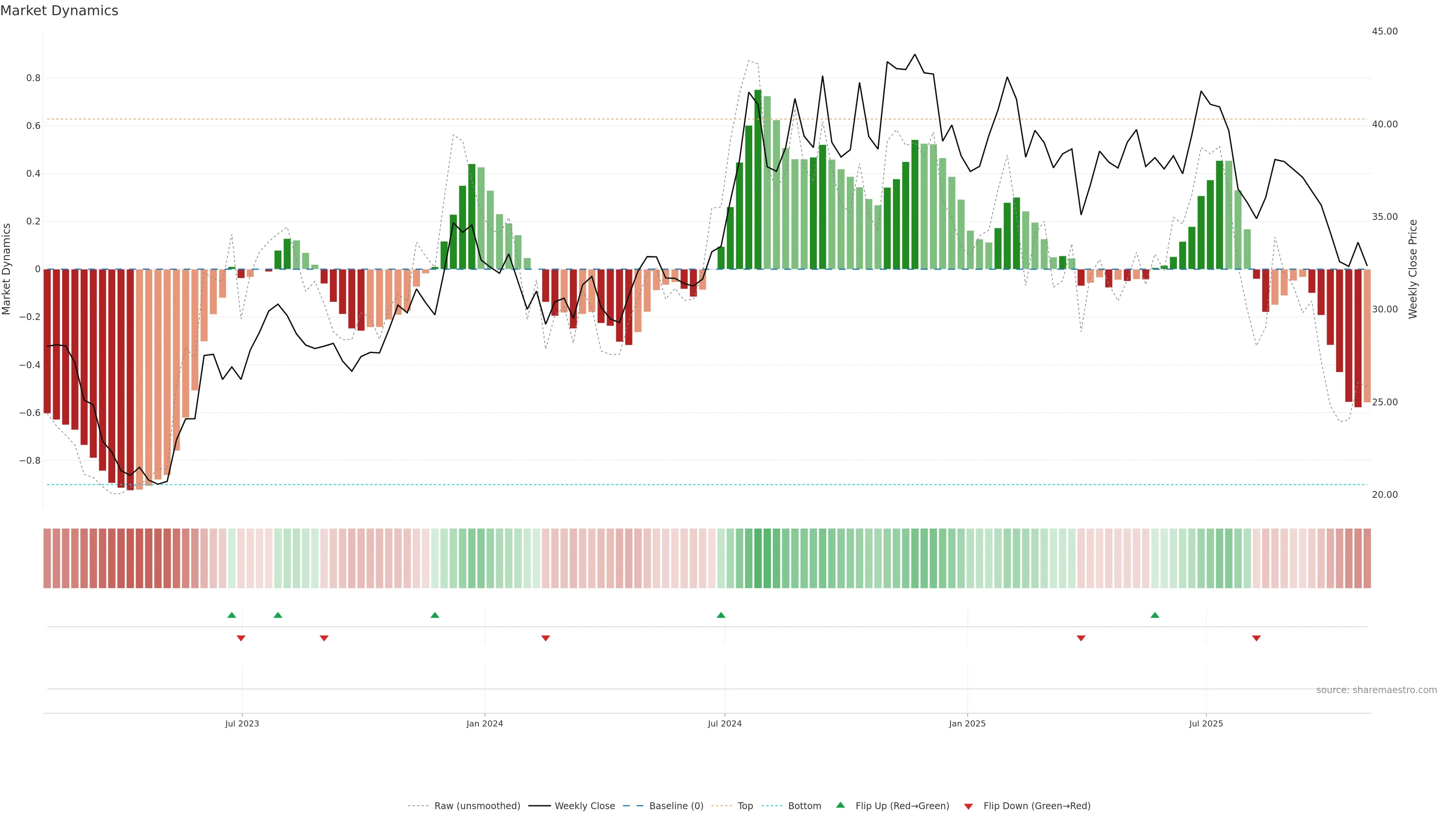This screenshot has height=819, width=1456.
Task: Click the Weekly Close Price axis title
Action: click(x=1413, y=269)
